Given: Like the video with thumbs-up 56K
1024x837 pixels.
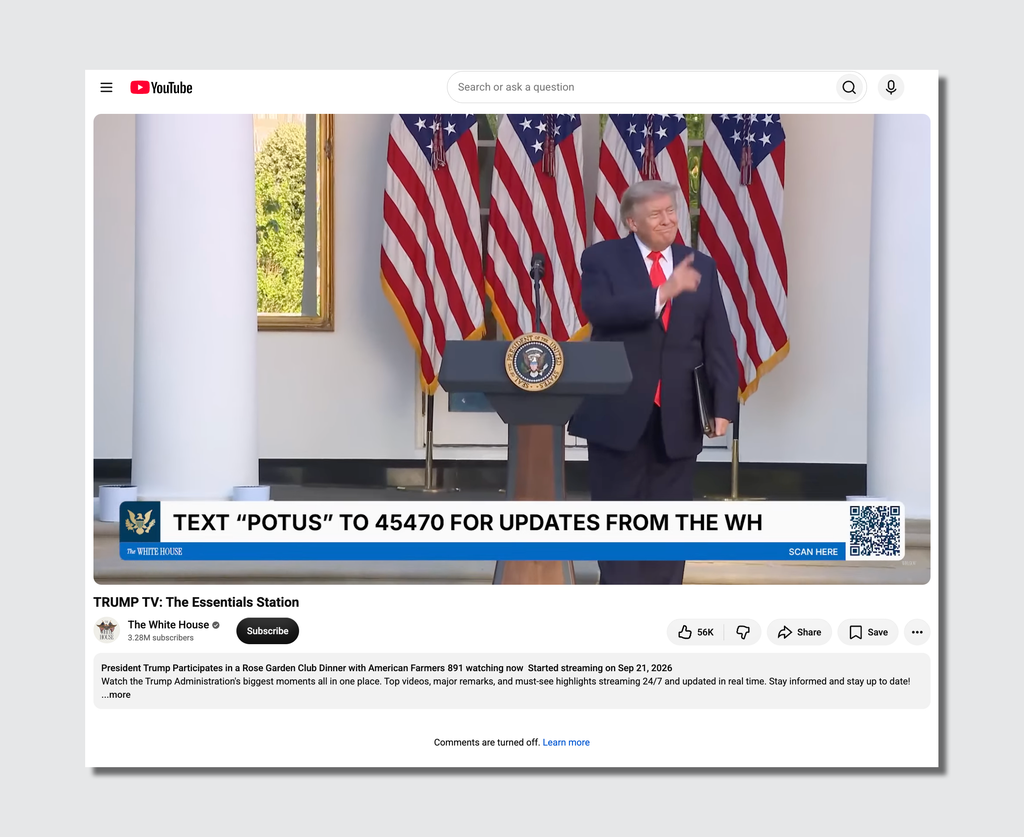Looking at the screenshot, I should pyautogui.click(x=696, y=632).
